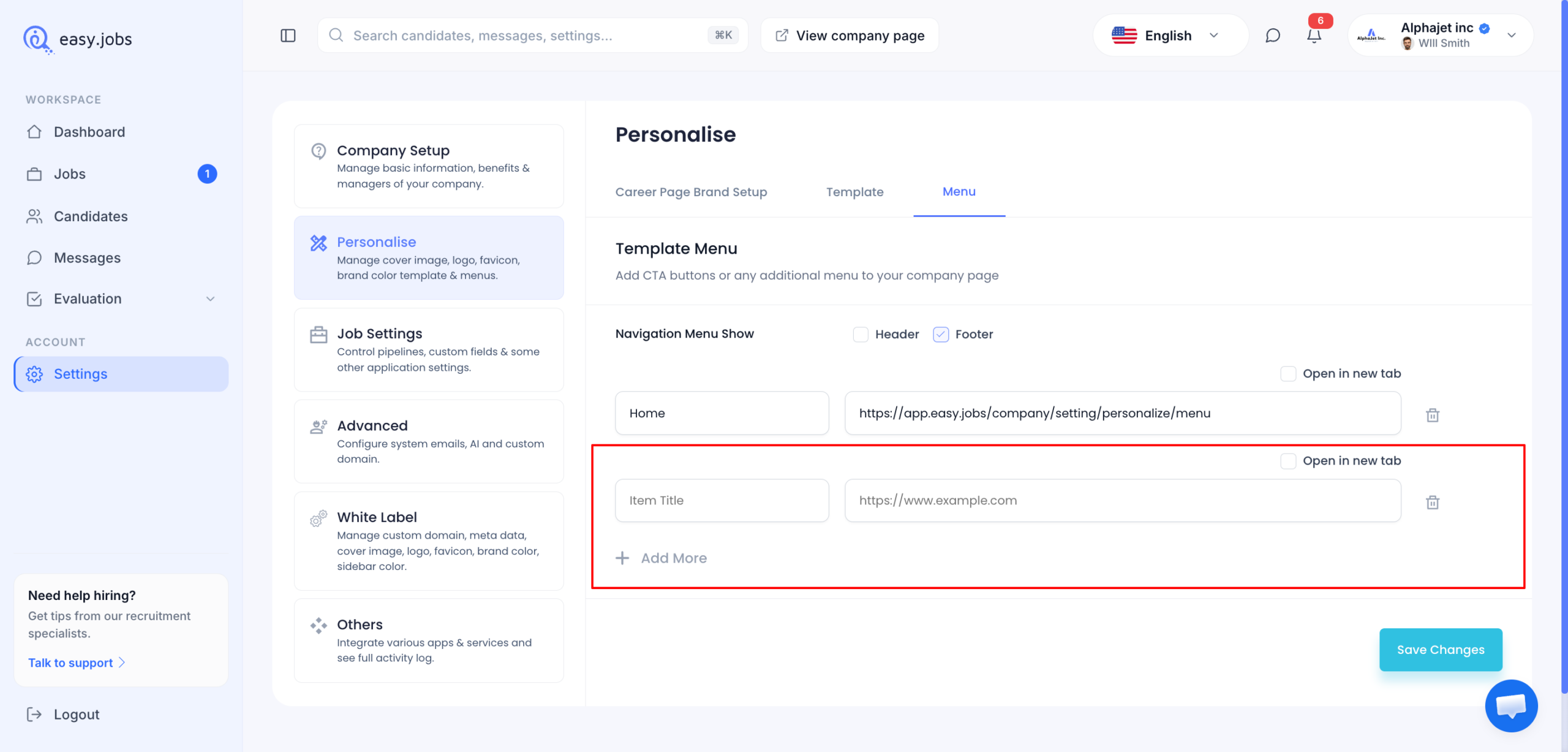Click the Logout arrow icon
The width and height of the screenshot is (1568, 752).
(34, 714)
